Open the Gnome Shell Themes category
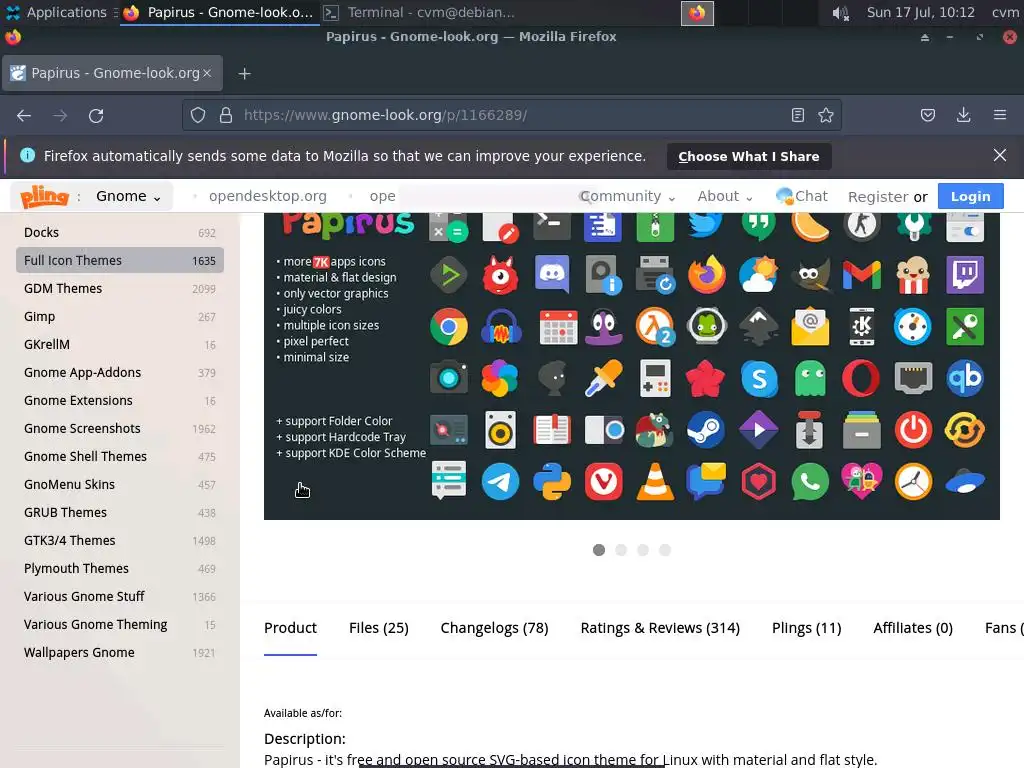Image resolution: width=1024 pixels, height=768 pixels. click(x=120, y=456)
